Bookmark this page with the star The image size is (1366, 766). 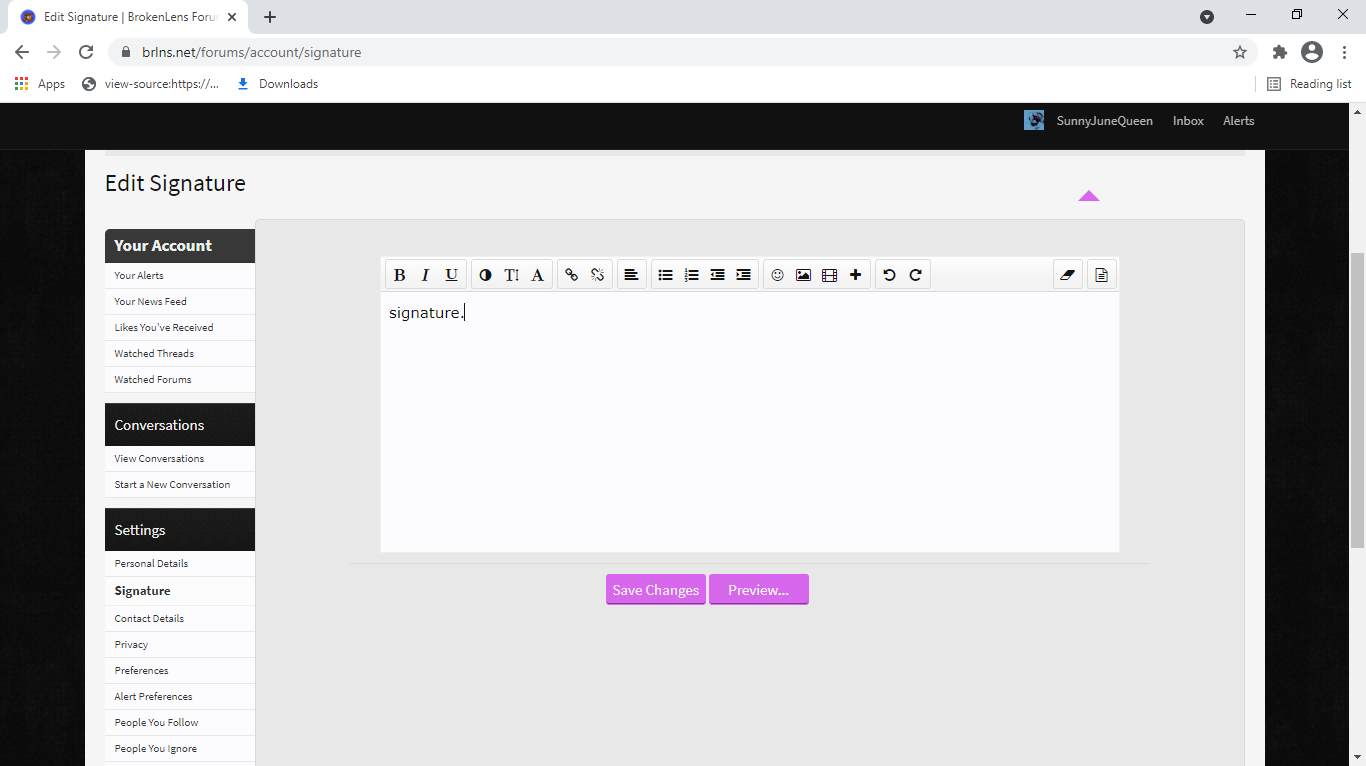pos(1240,52)
